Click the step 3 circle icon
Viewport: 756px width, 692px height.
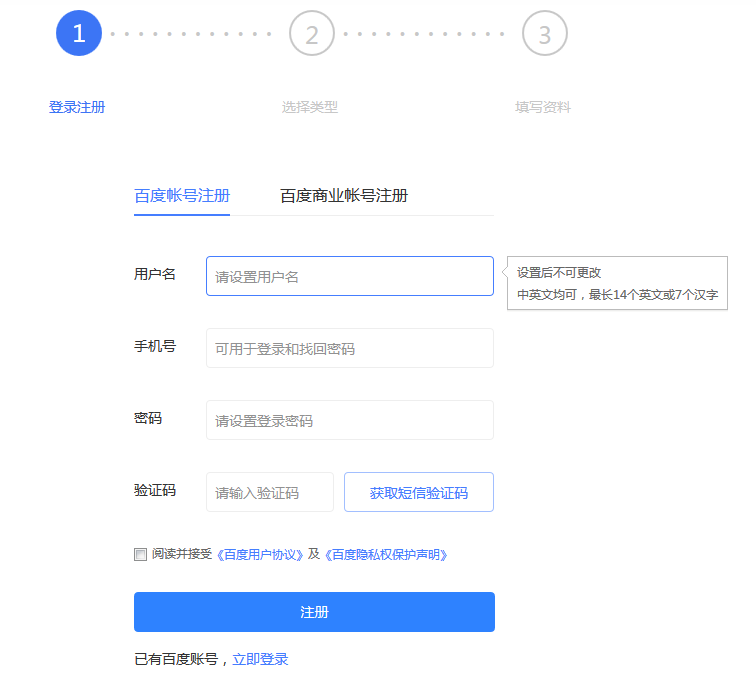pyautogui.click(x=544, y=34)
